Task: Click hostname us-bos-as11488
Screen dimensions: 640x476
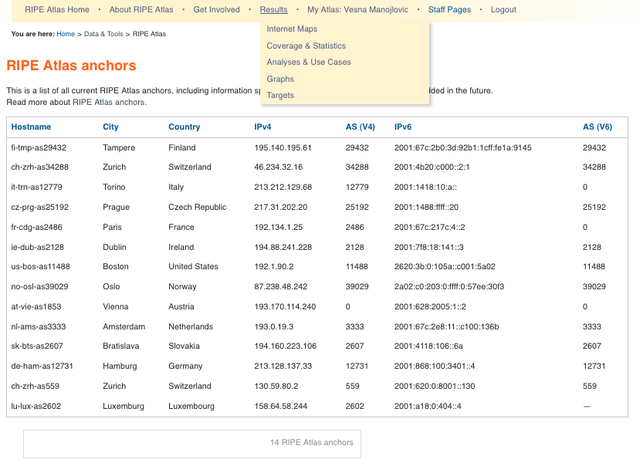Action: pos(40,267)
